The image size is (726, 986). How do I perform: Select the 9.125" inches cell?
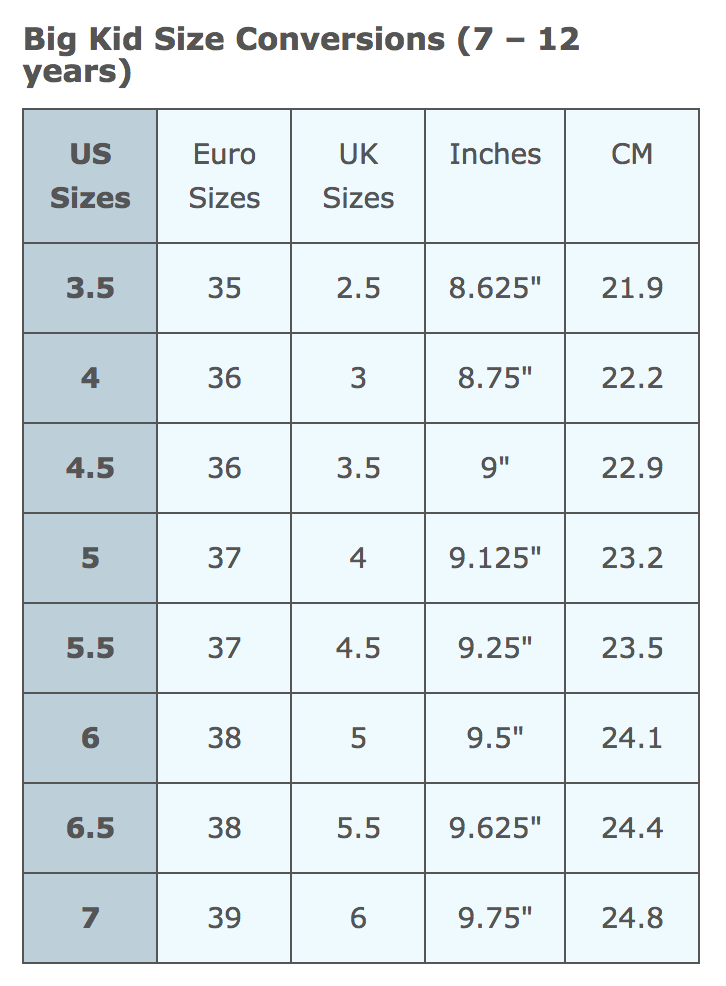pyautogui.click(x=495, y=558)
